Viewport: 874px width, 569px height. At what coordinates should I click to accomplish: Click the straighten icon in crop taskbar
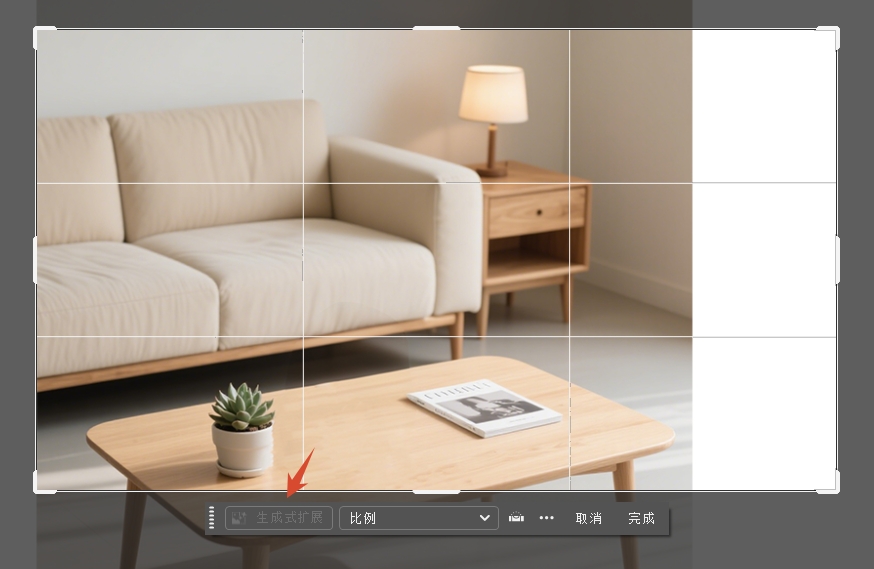pos(516,518)
